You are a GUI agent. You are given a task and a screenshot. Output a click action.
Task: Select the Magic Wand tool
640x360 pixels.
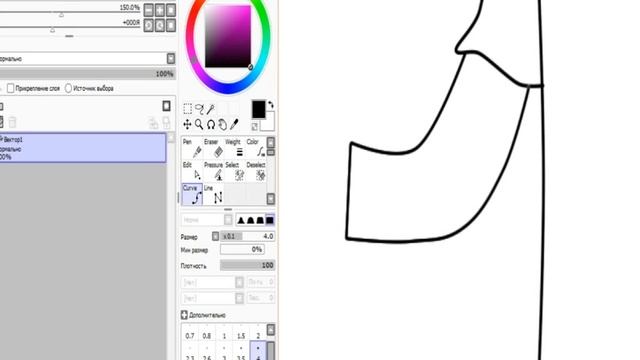click(x=211, y=109)
